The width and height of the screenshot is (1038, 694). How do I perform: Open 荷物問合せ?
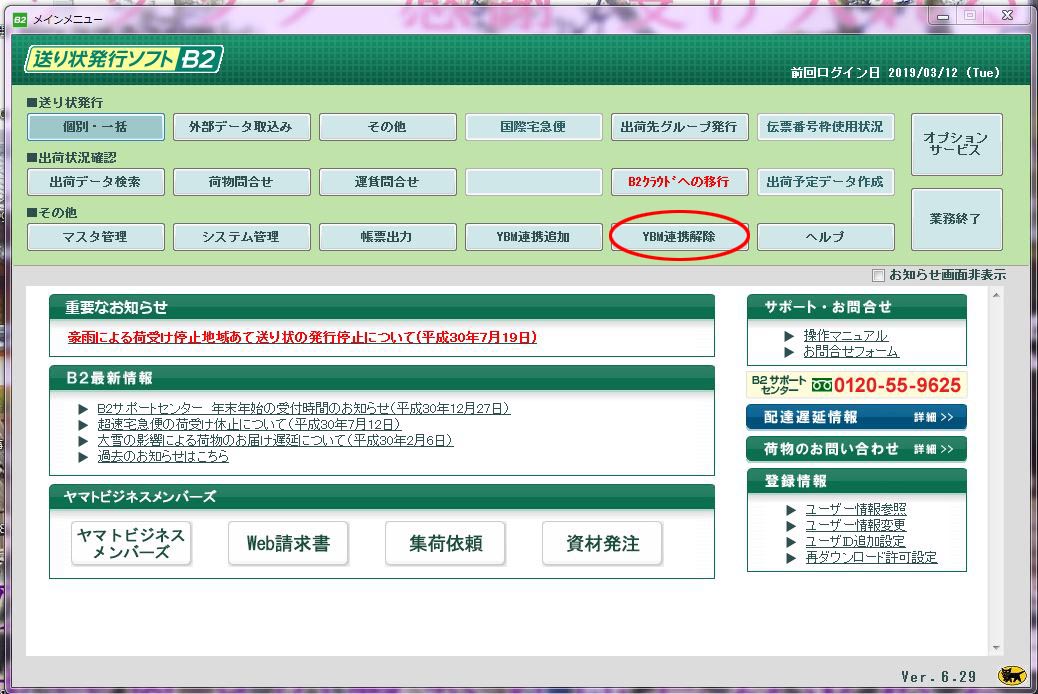pos(242,181)
